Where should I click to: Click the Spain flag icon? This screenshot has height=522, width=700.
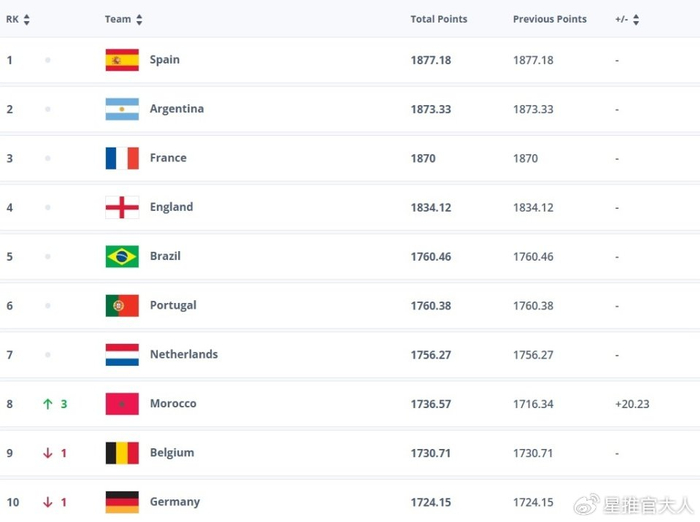(122, 60)
